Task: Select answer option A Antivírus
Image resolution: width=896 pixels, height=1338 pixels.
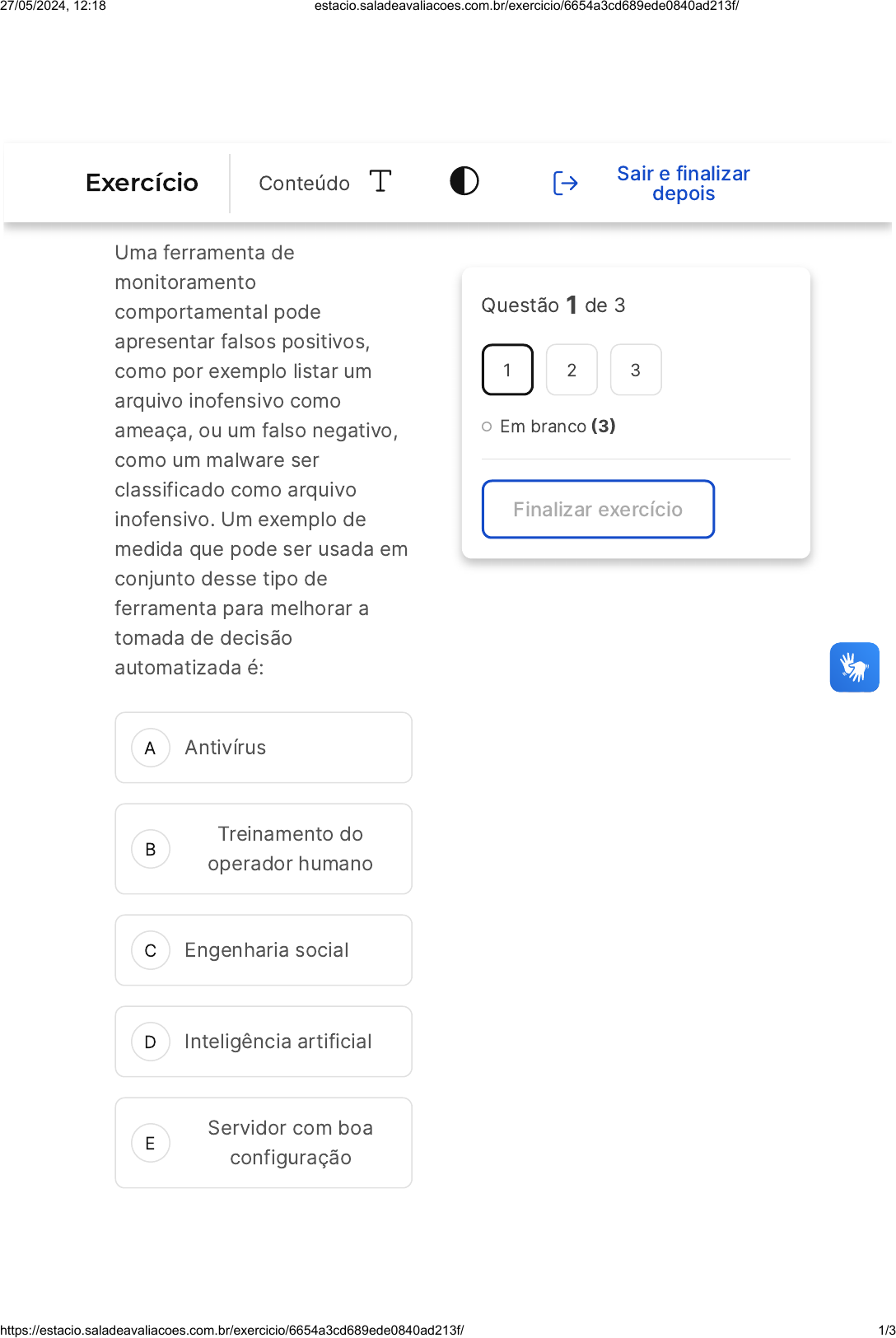Action: (x=264, y=748)
